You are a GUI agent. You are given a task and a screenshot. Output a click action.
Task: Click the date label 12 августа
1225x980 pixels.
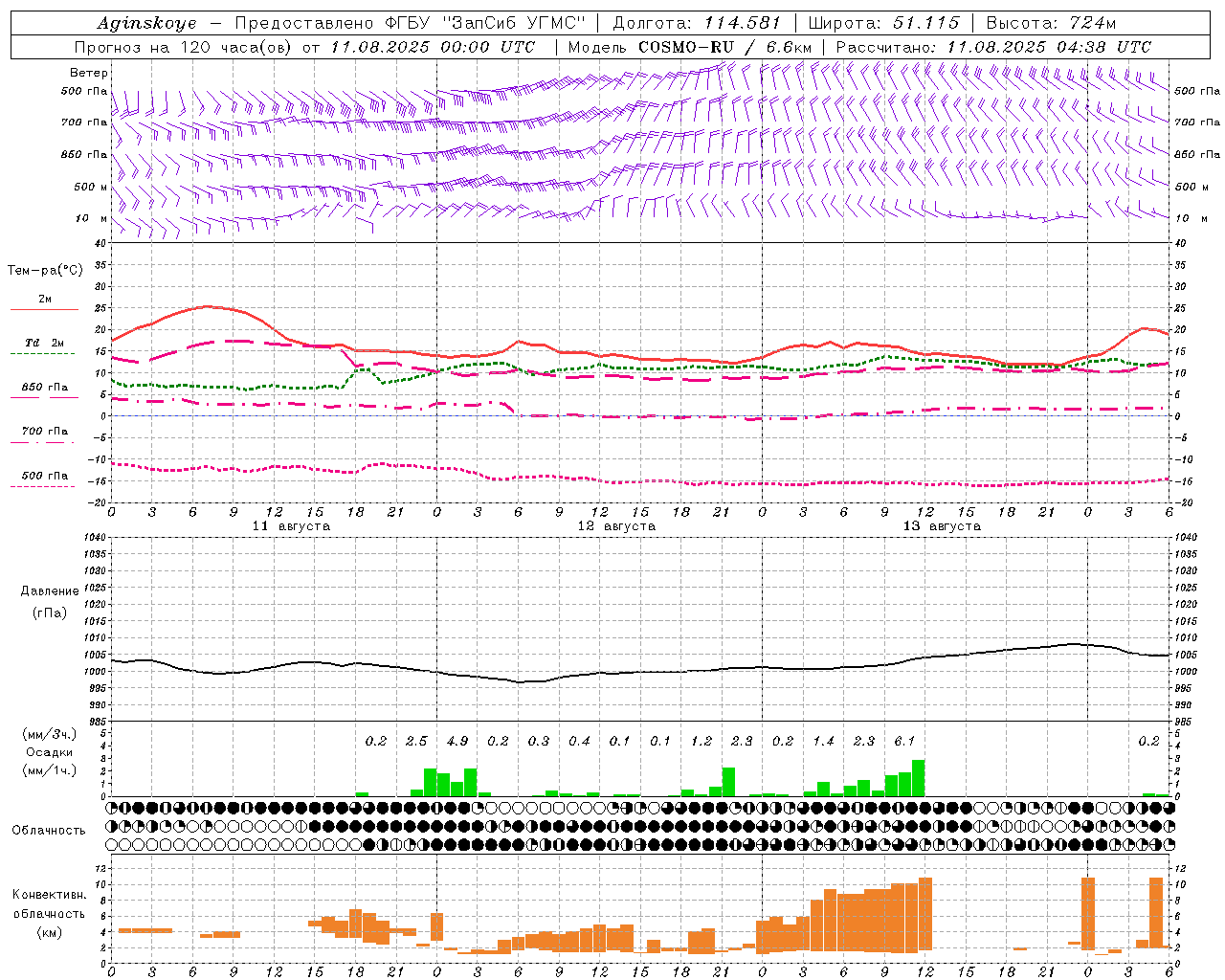[x=616, y=526]
